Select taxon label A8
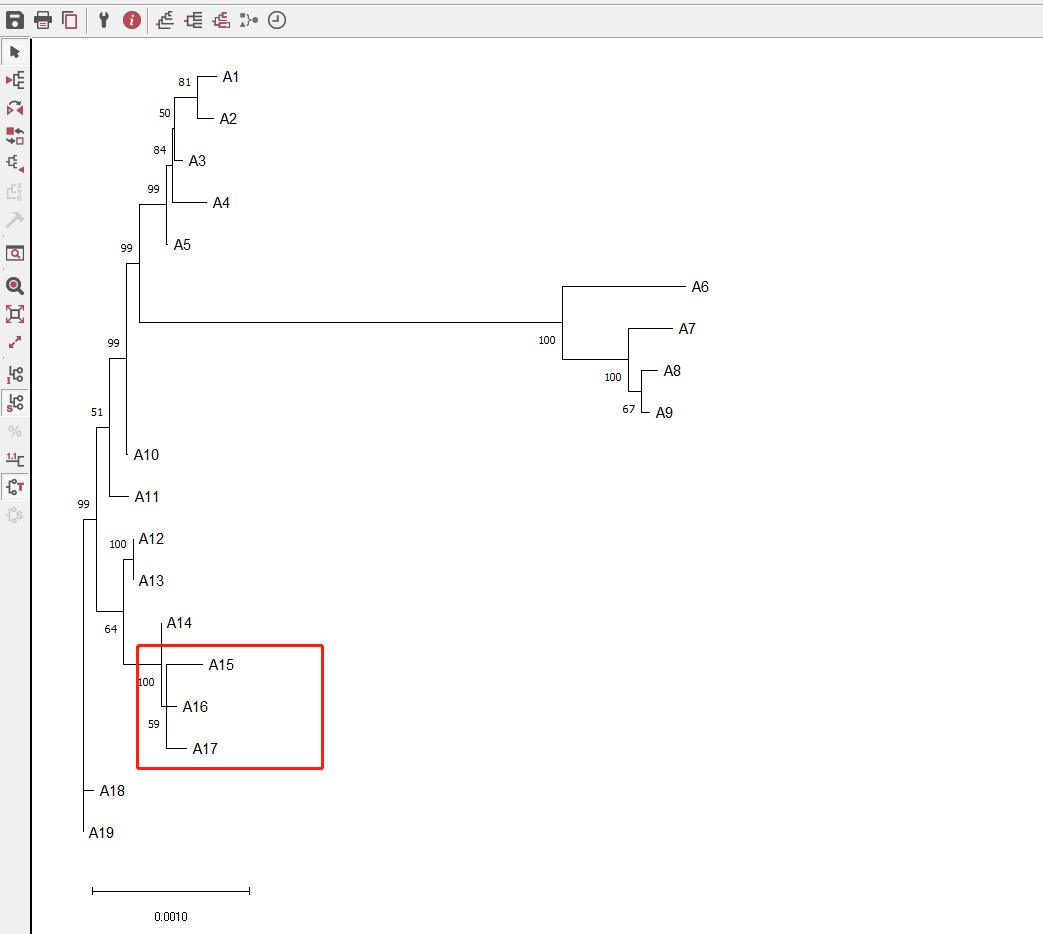 click(x=672, y=371)
